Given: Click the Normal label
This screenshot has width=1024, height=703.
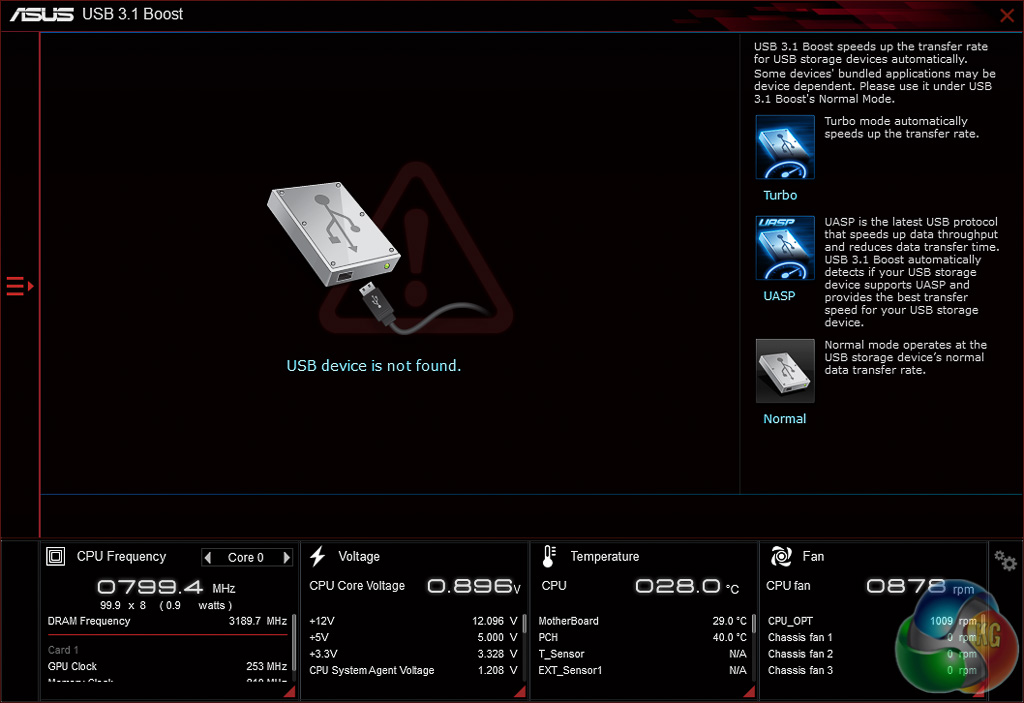Looking at the screenshot, I should point(784,419).
